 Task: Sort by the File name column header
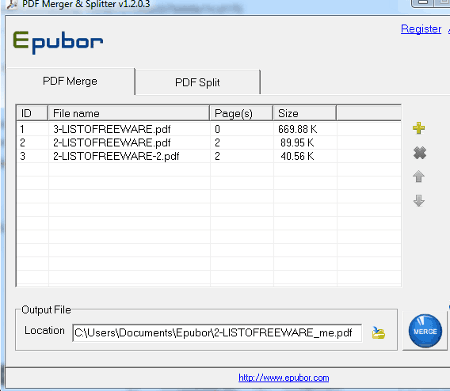(129, 113)
